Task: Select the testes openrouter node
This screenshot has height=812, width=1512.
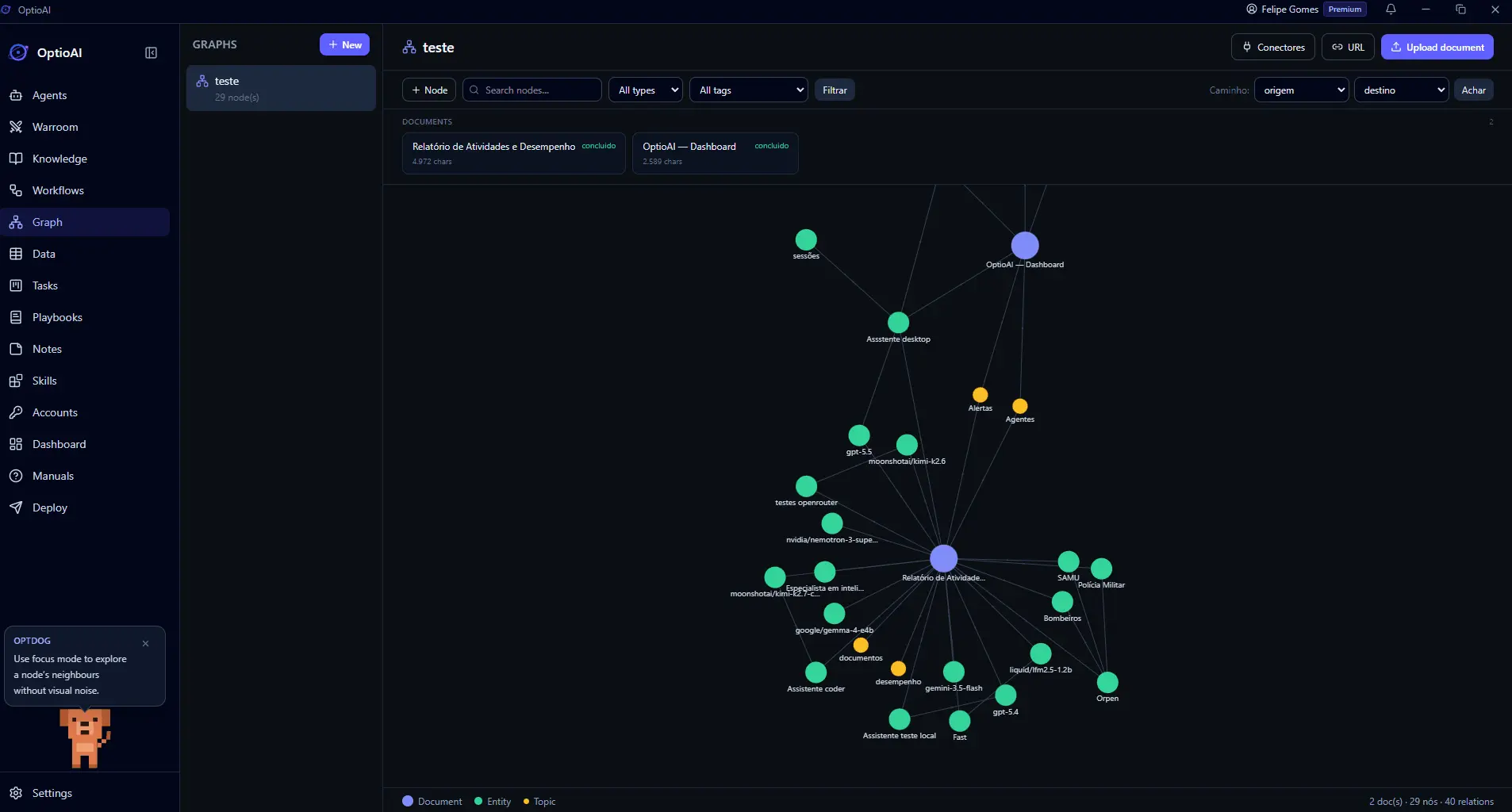Action: click(806, 486)
